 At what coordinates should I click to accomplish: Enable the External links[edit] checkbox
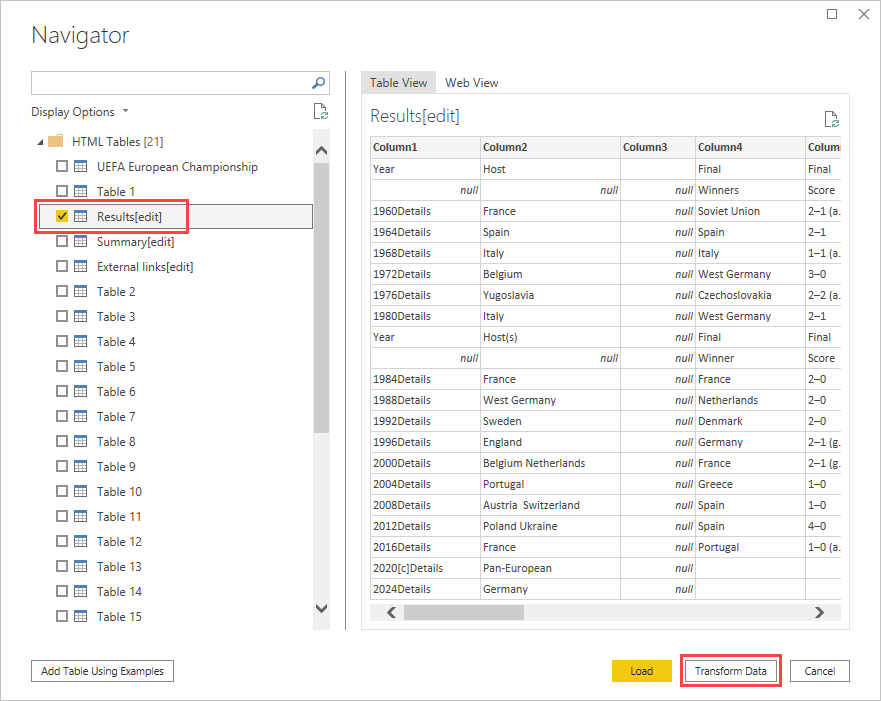[62, 266]
